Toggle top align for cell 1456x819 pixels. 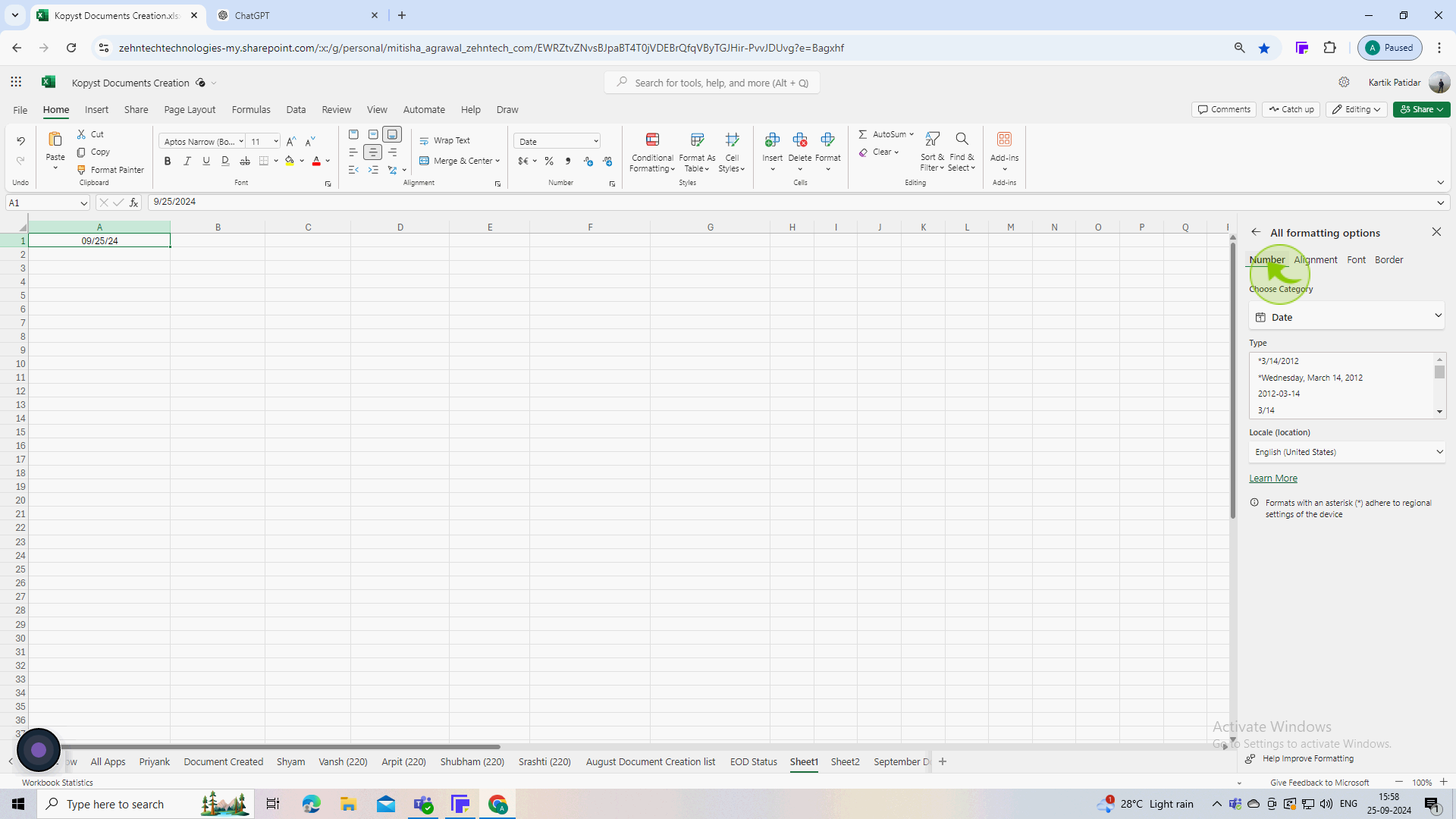pos(353,134)
